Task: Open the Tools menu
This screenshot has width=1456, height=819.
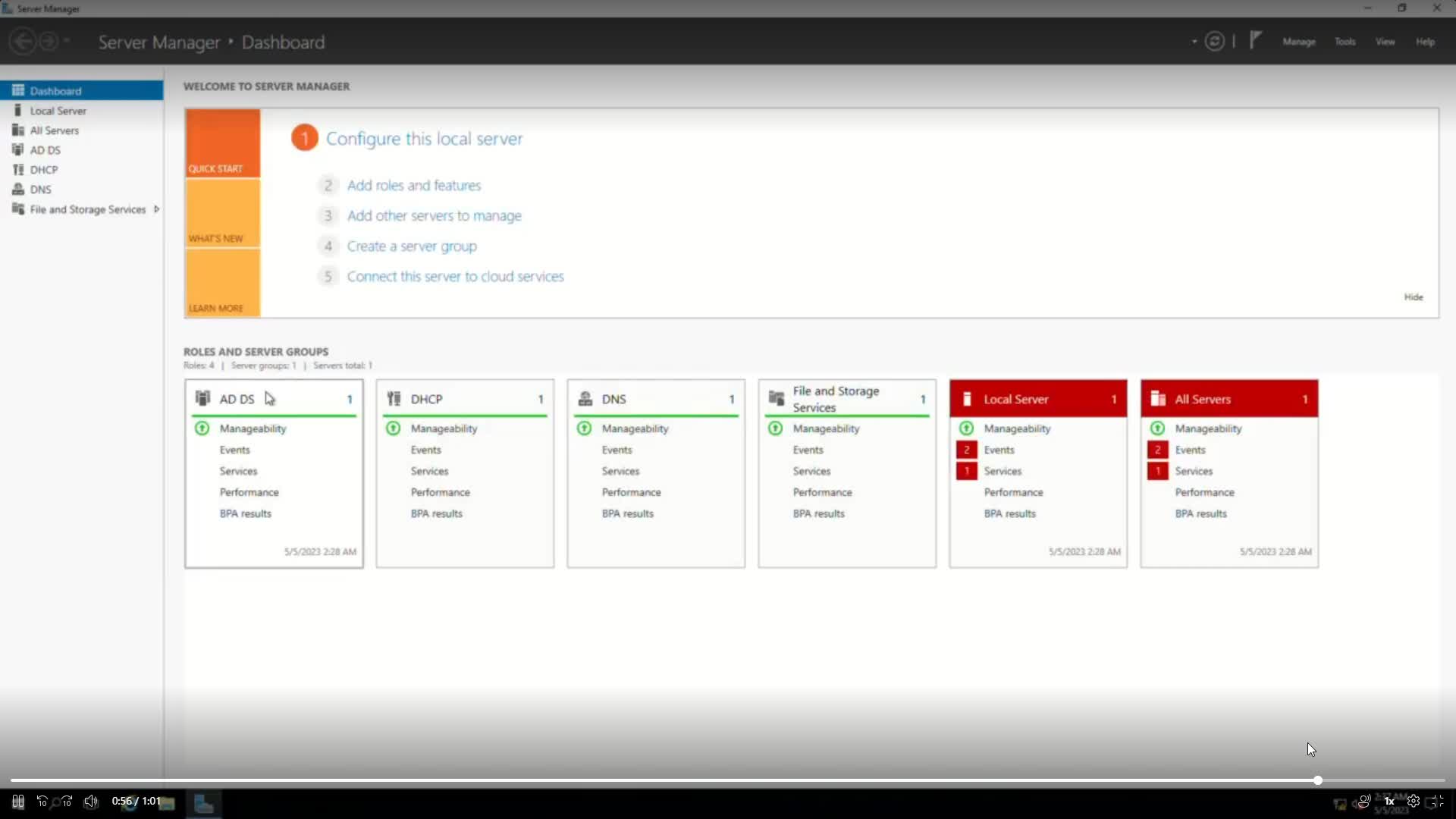Action: point(1345,41)
